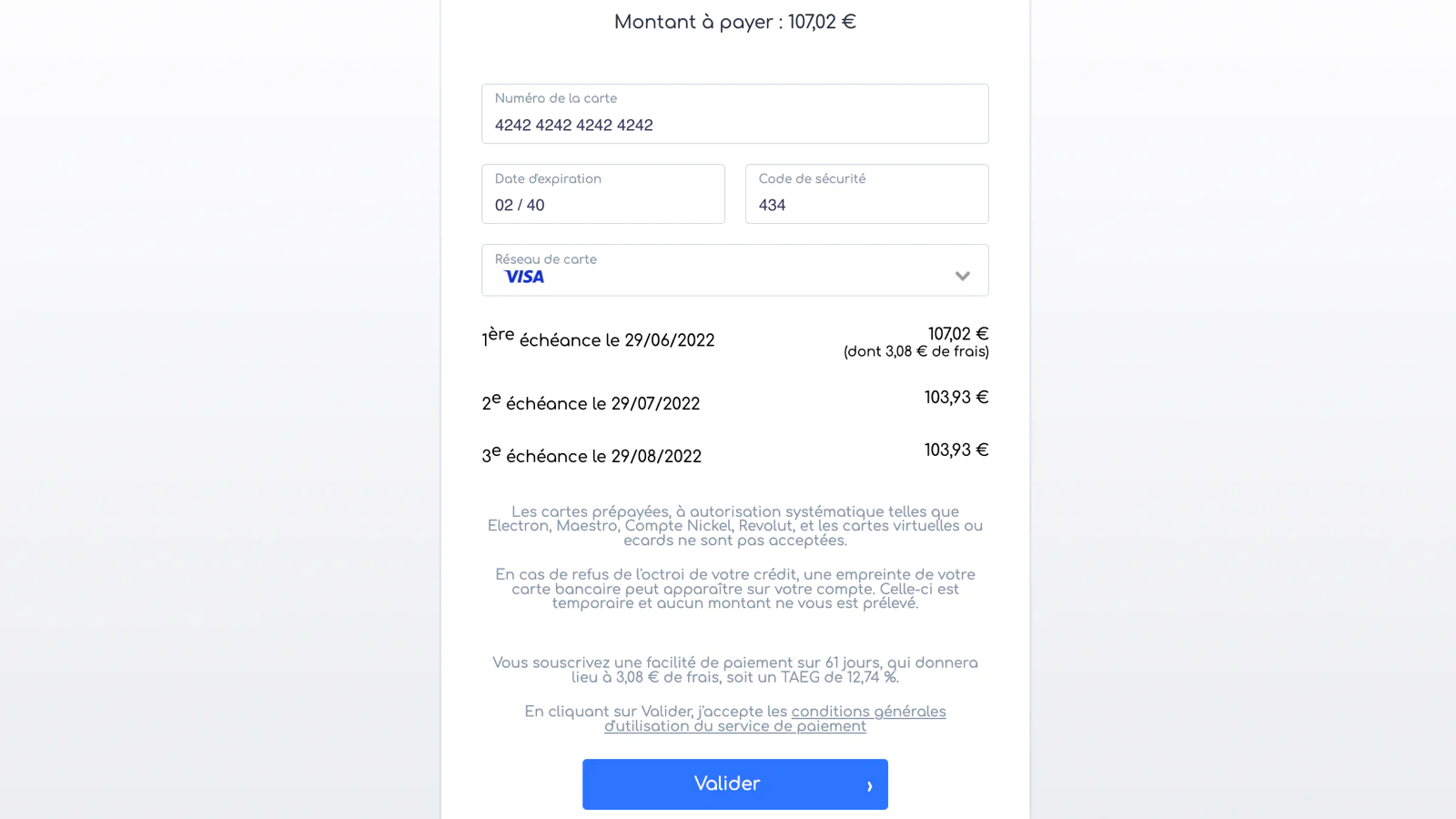Click the second installment's 103,93 € amount
Image resolution: width=1456 pixels, height=819 pixels.
click(x=955, y=398)
